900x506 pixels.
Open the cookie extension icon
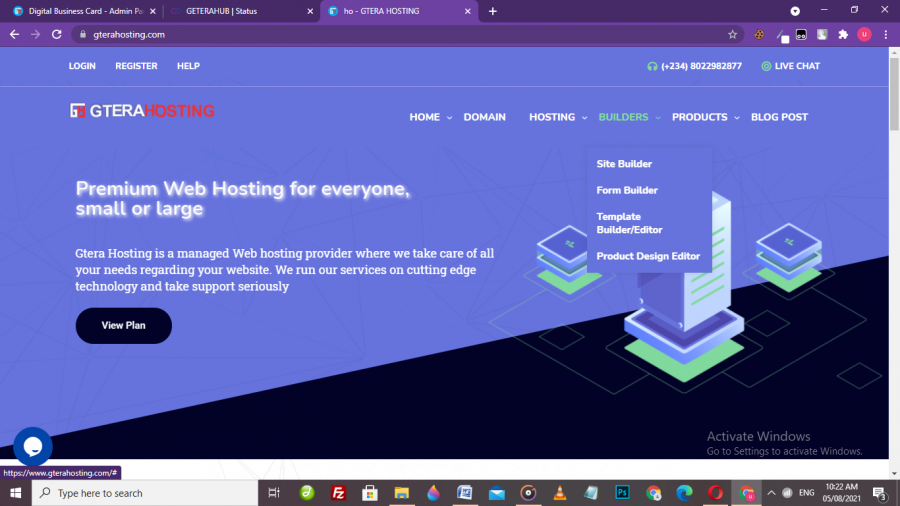pyautogui.click(x=759, y=34)
